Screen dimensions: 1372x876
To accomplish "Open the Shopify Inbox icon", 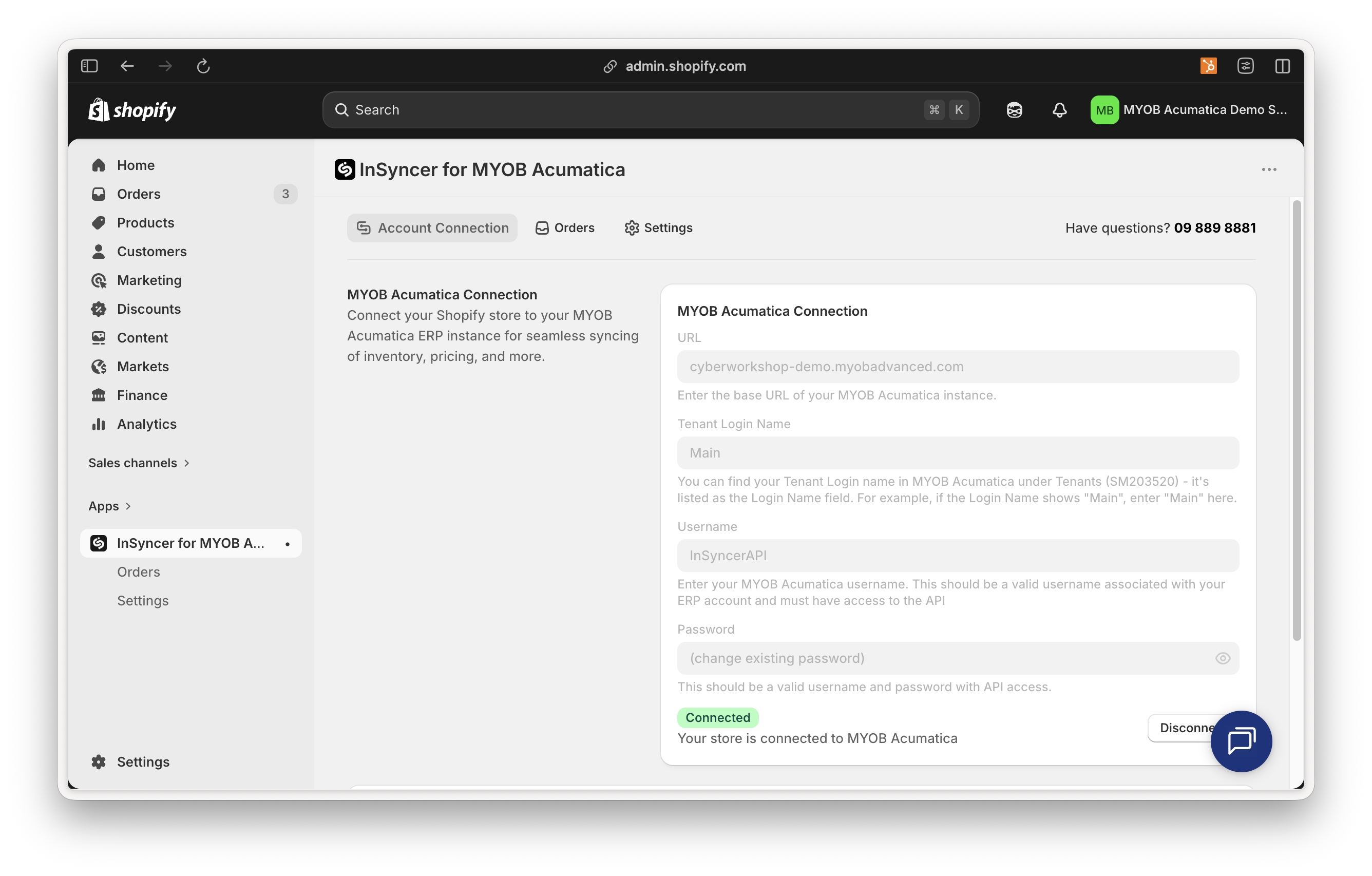I will click(x=1015, y=109).
